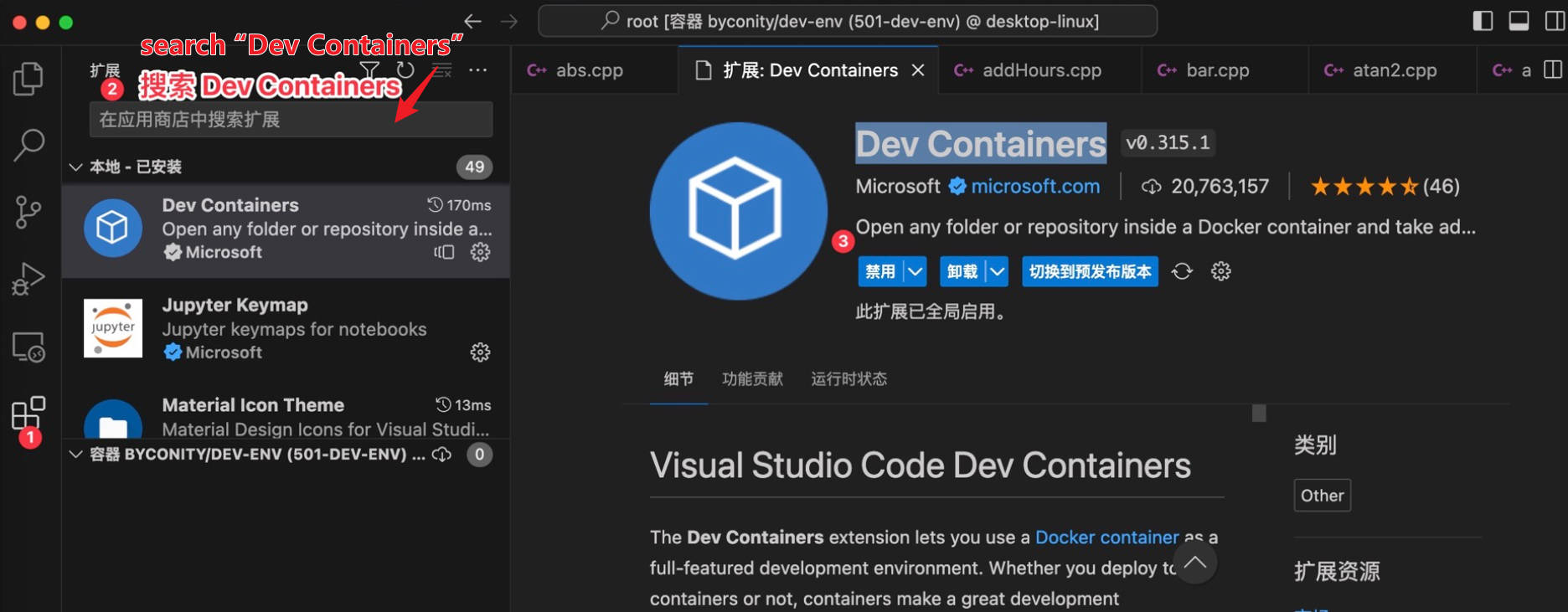Open Run and Debug view

tap(28, 279)
